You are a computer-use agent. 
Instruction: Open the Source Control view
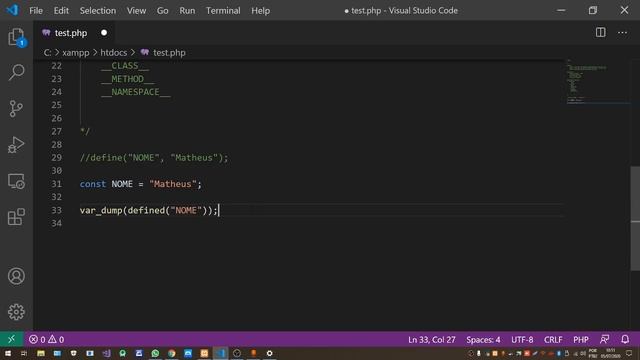[x=16, y=109]
